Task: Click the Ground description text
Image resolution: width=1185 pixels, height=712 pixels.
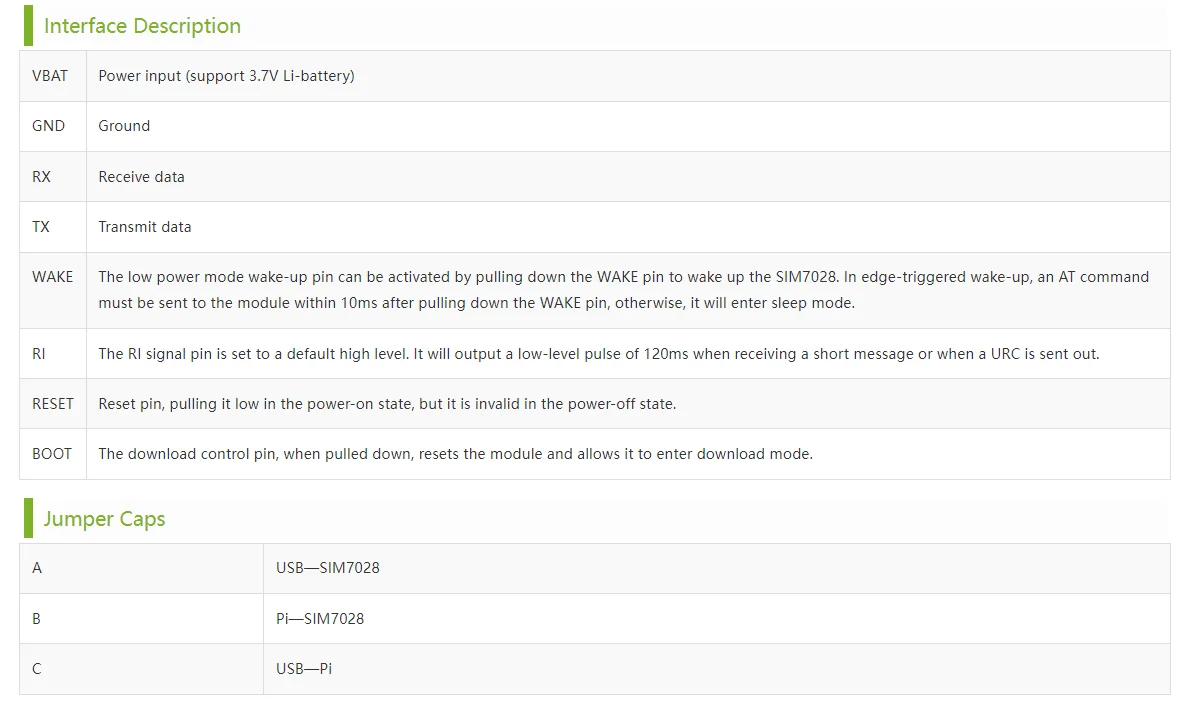Action: click(124, 126)
